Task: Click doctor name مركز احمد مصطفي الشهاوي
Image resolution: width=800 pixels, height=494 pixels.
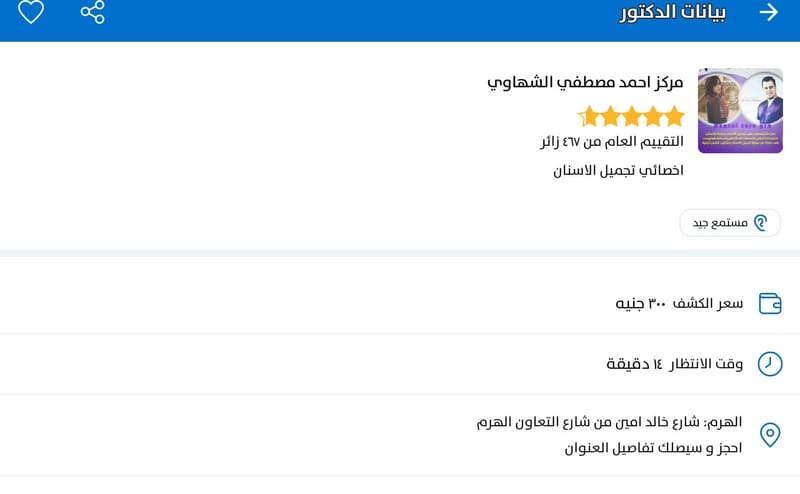Action: pos(585,82)
